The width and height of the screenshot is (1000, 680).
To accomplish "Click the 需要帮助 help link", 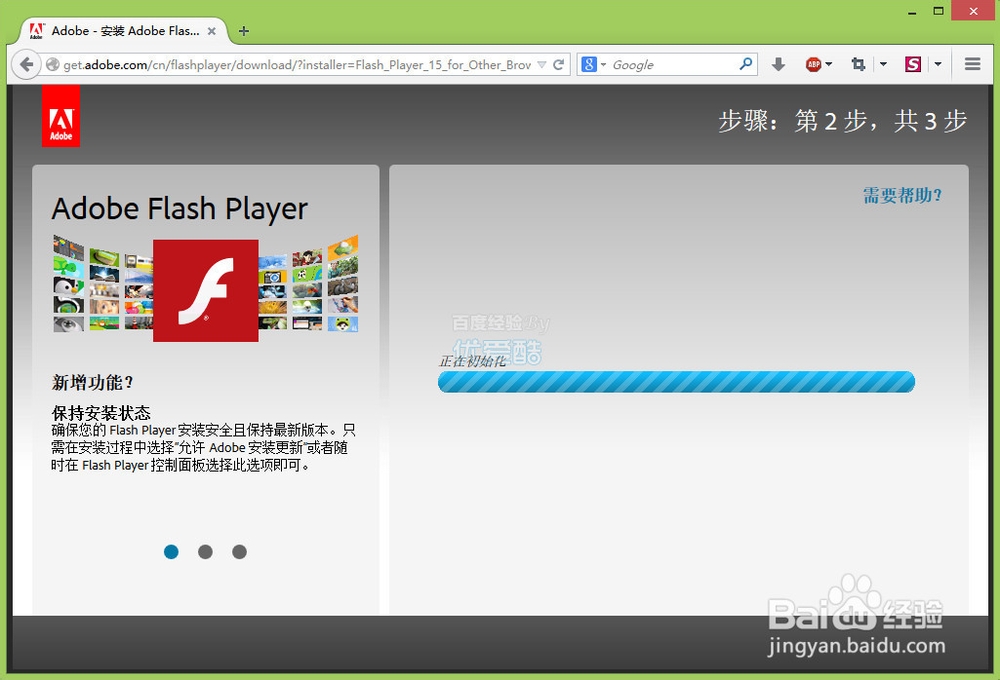I will coord(903,196).
